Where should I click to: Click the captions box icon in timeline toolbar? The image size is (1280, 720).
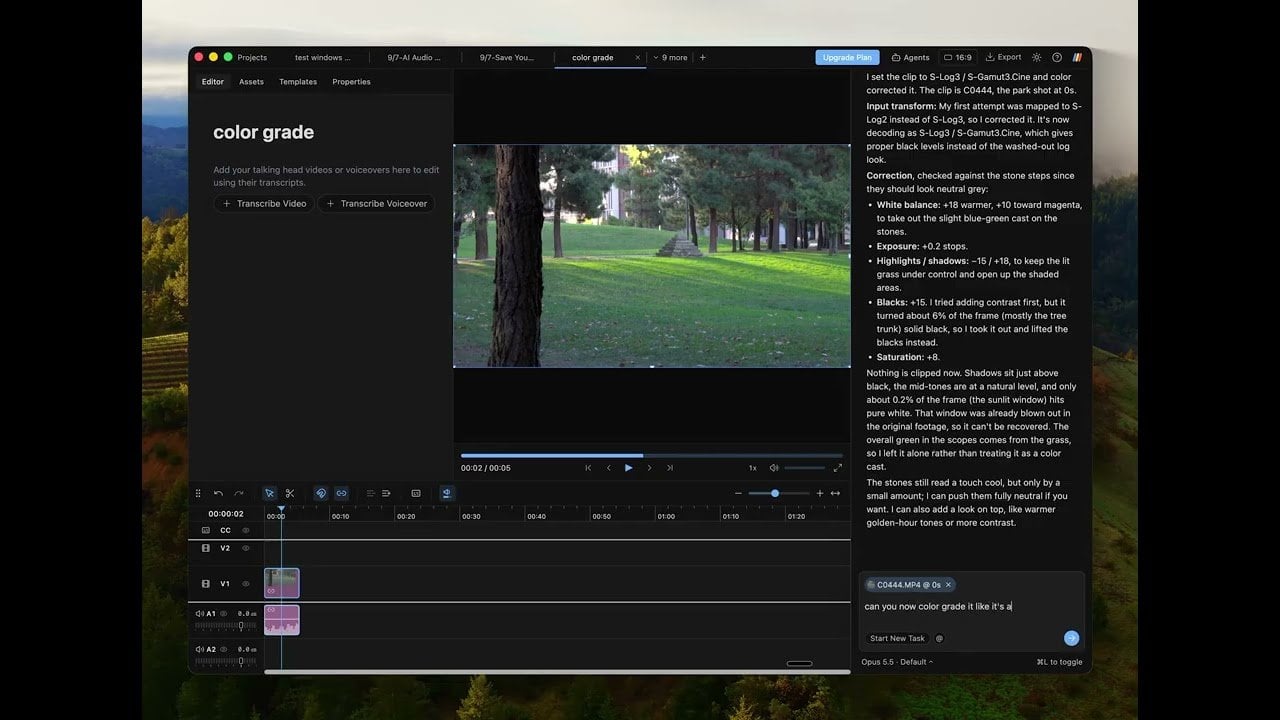416,493
